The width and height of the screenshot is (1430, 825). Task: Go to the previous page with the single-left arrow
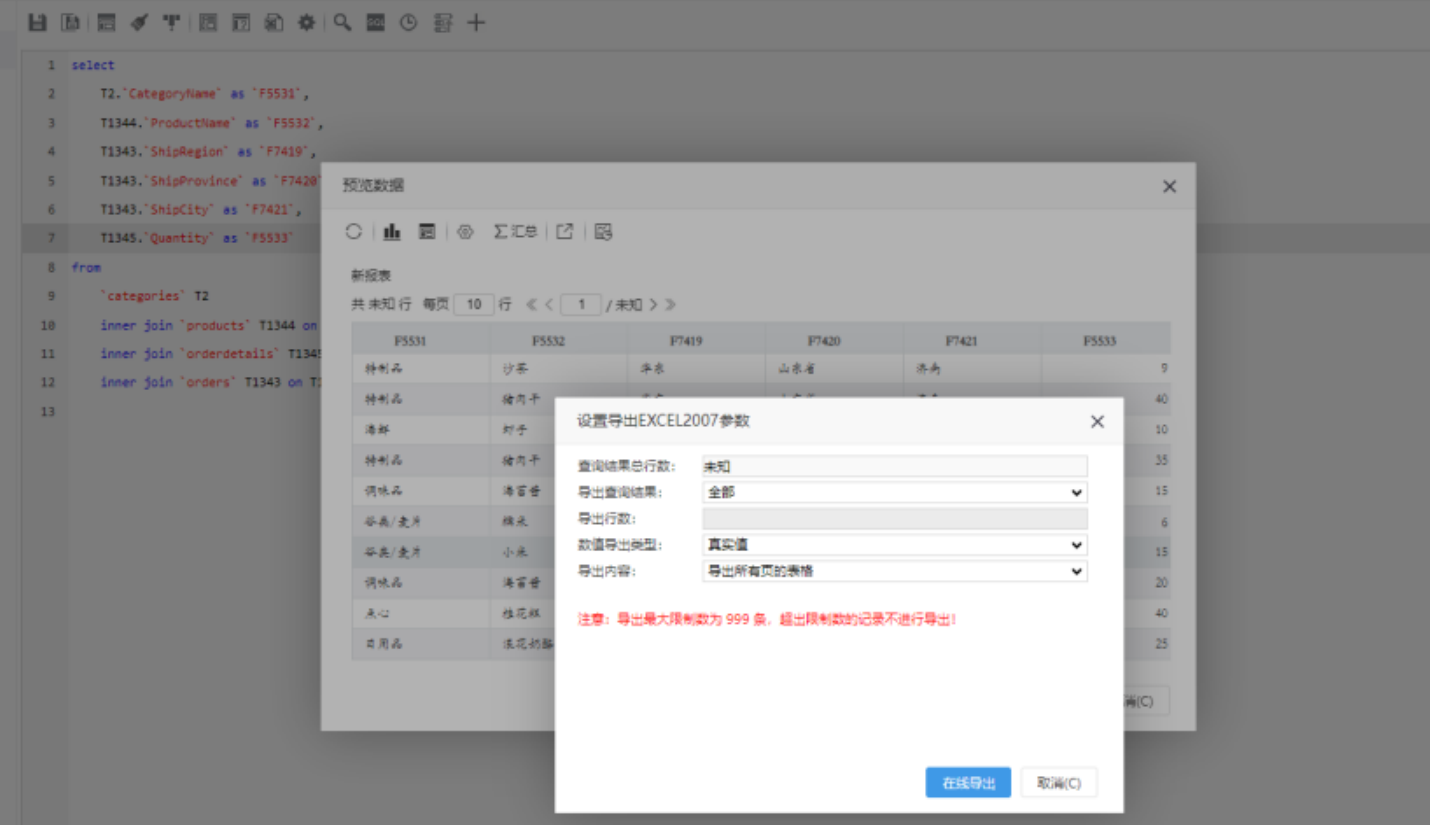pyautogui.click(x=549, y=304)
